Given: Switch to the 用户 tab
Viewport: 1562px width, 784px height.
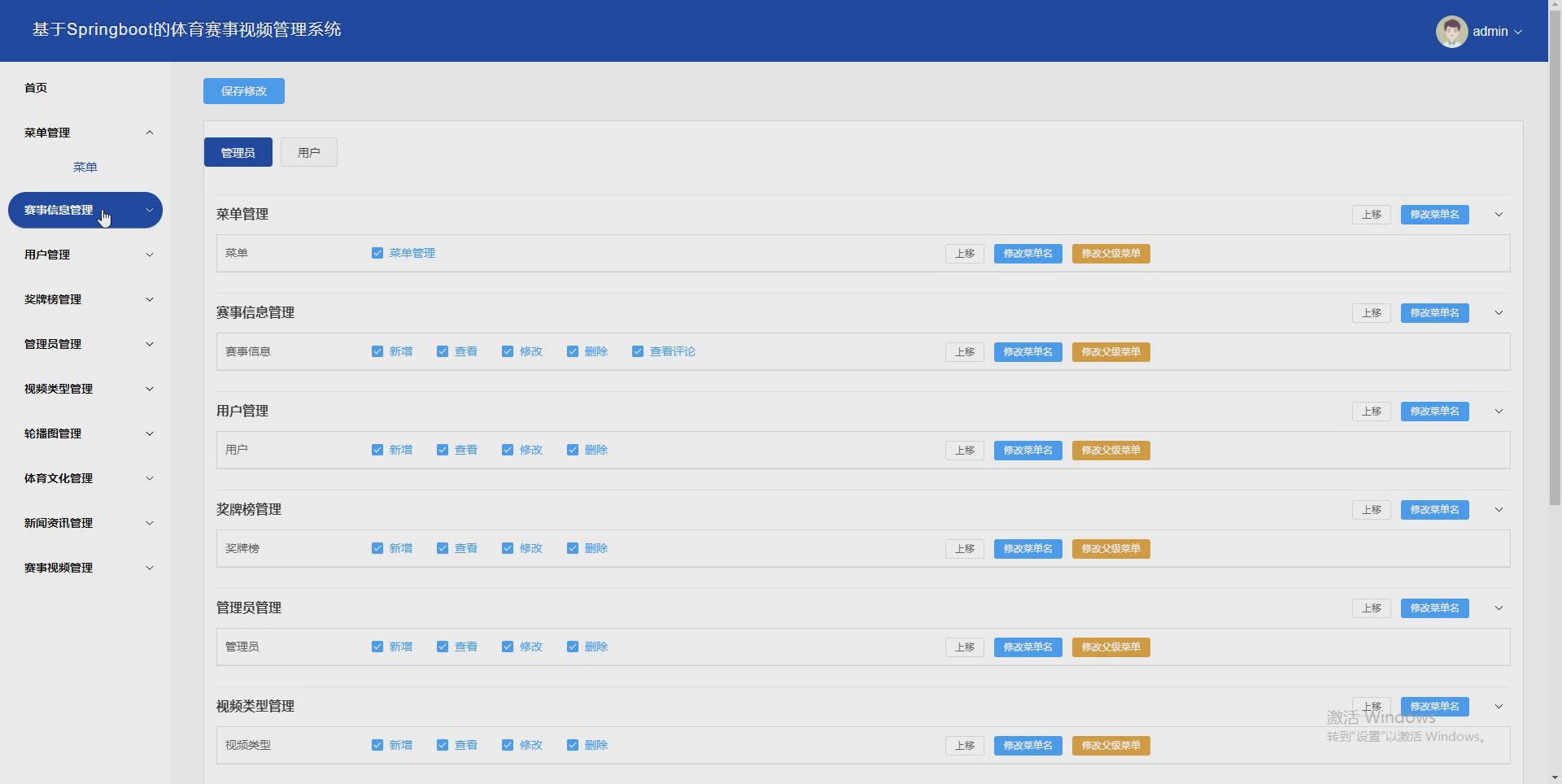Looking at the screenshot, I should coord(309,152).
